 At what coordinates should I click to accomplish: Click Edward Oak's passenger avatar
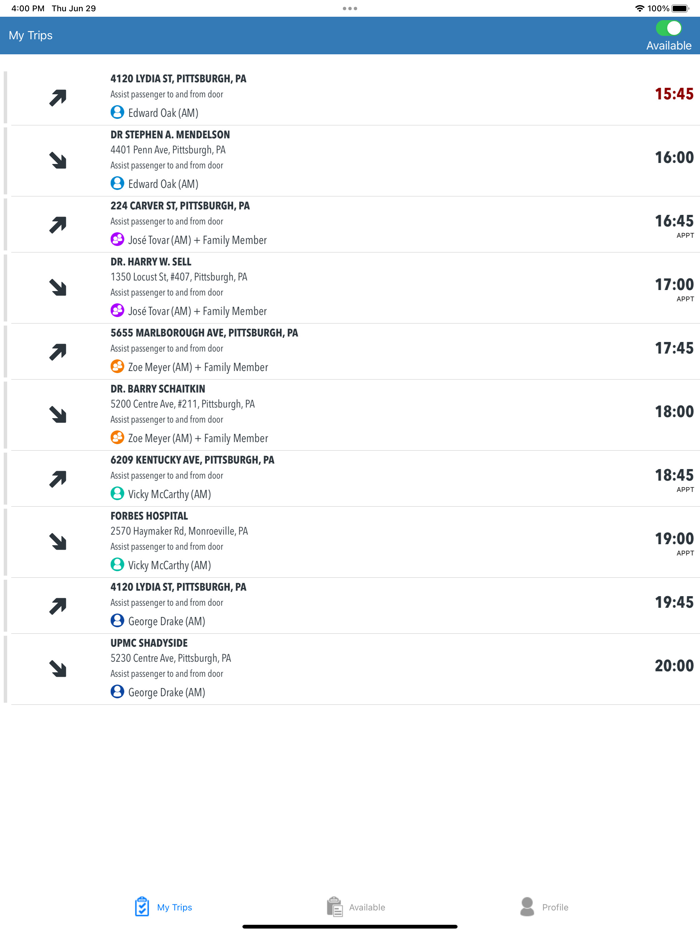(x=117, y=113)
